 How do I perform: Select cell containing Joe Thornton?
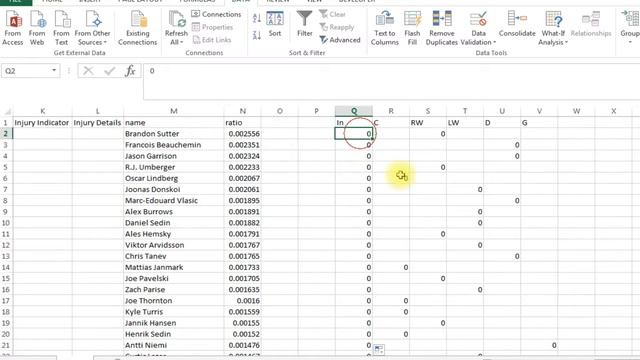pos(173,301)
